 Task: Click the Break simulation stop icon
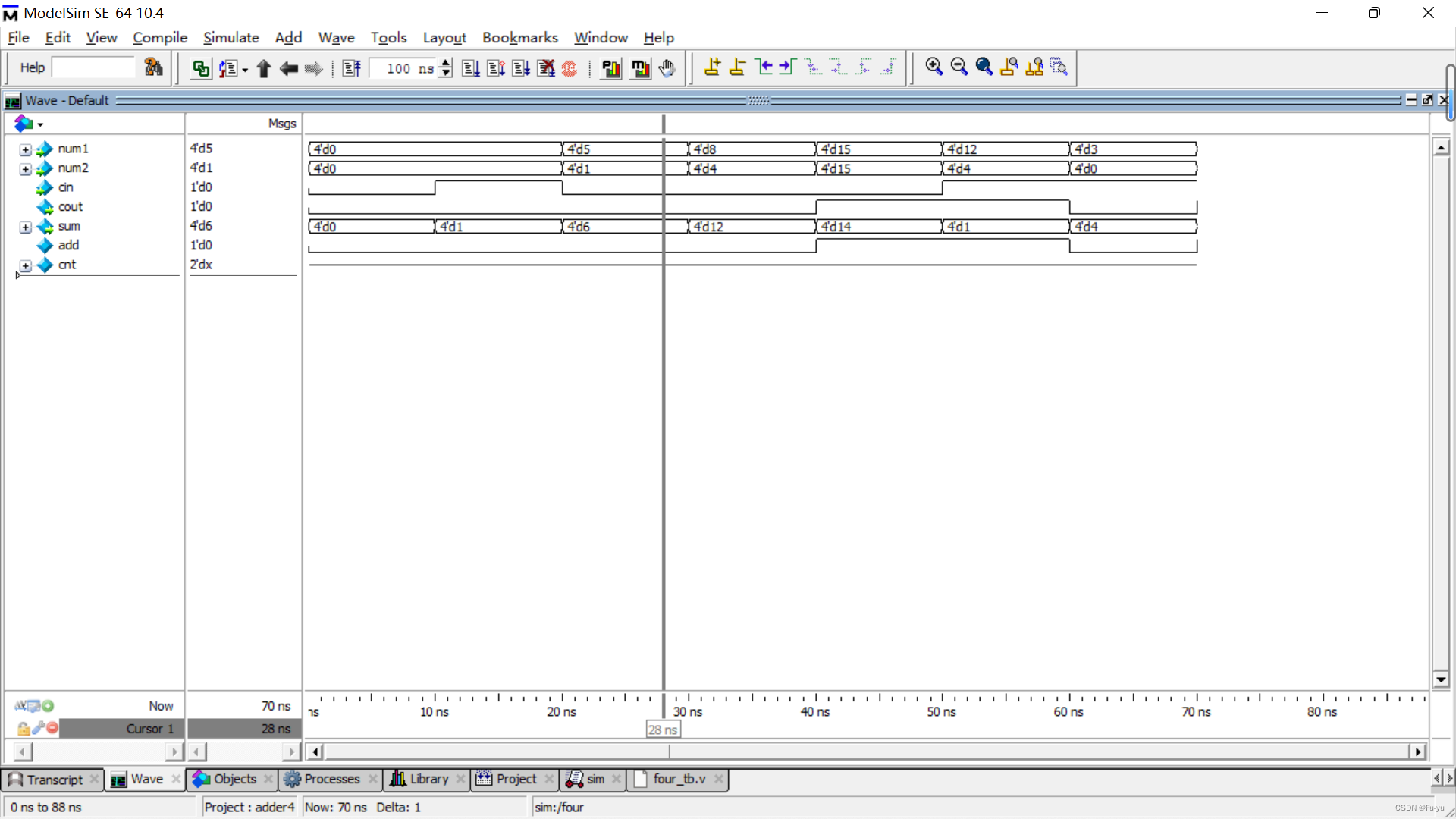570,68
